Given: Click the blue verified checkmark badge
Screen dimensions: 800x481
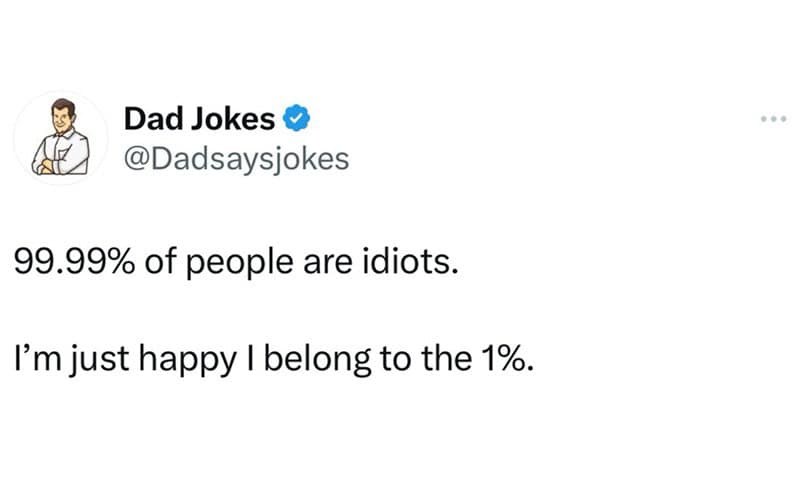Looking at the screenshot, I should click(x=295, y=120).
